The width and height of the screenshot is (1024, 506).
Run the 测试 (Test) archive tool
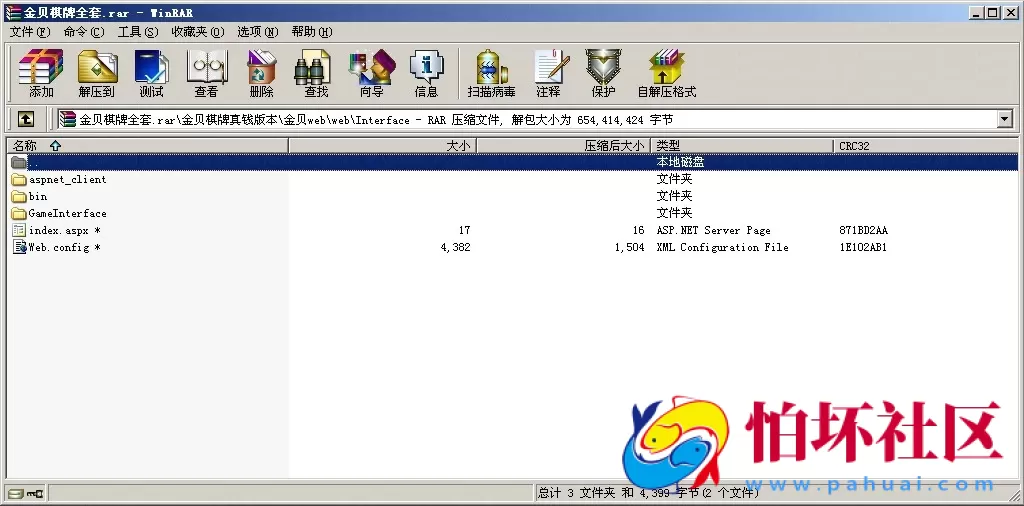pyautogui.click(x=152, y=73)
